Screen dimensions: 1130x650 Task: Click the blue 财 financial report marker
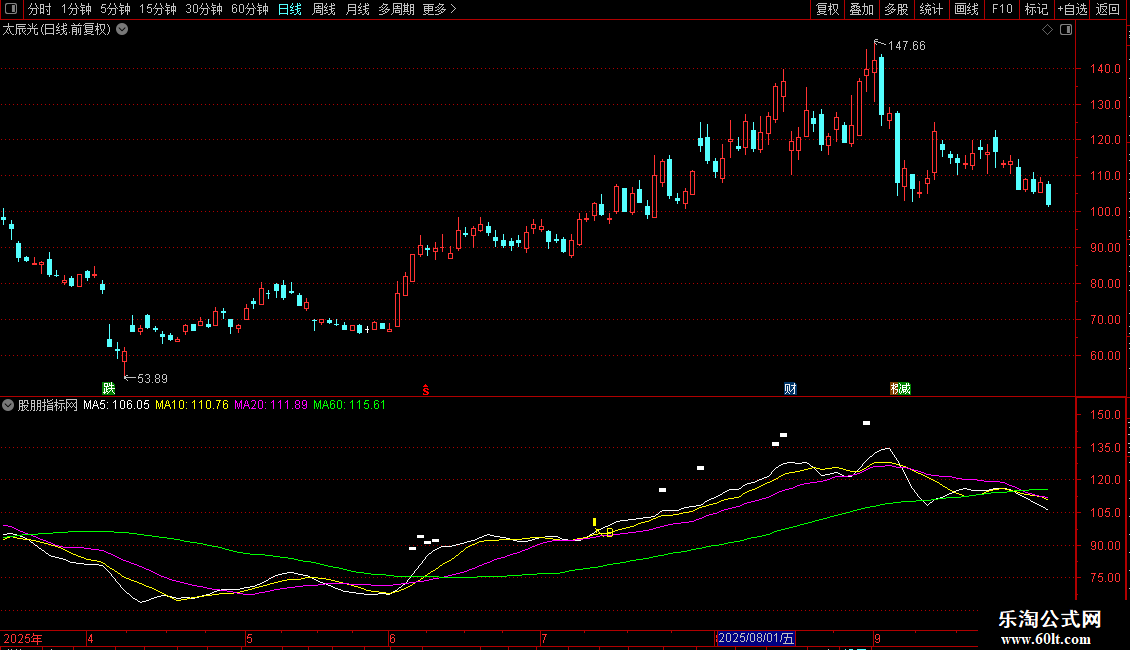click(791, 388)
